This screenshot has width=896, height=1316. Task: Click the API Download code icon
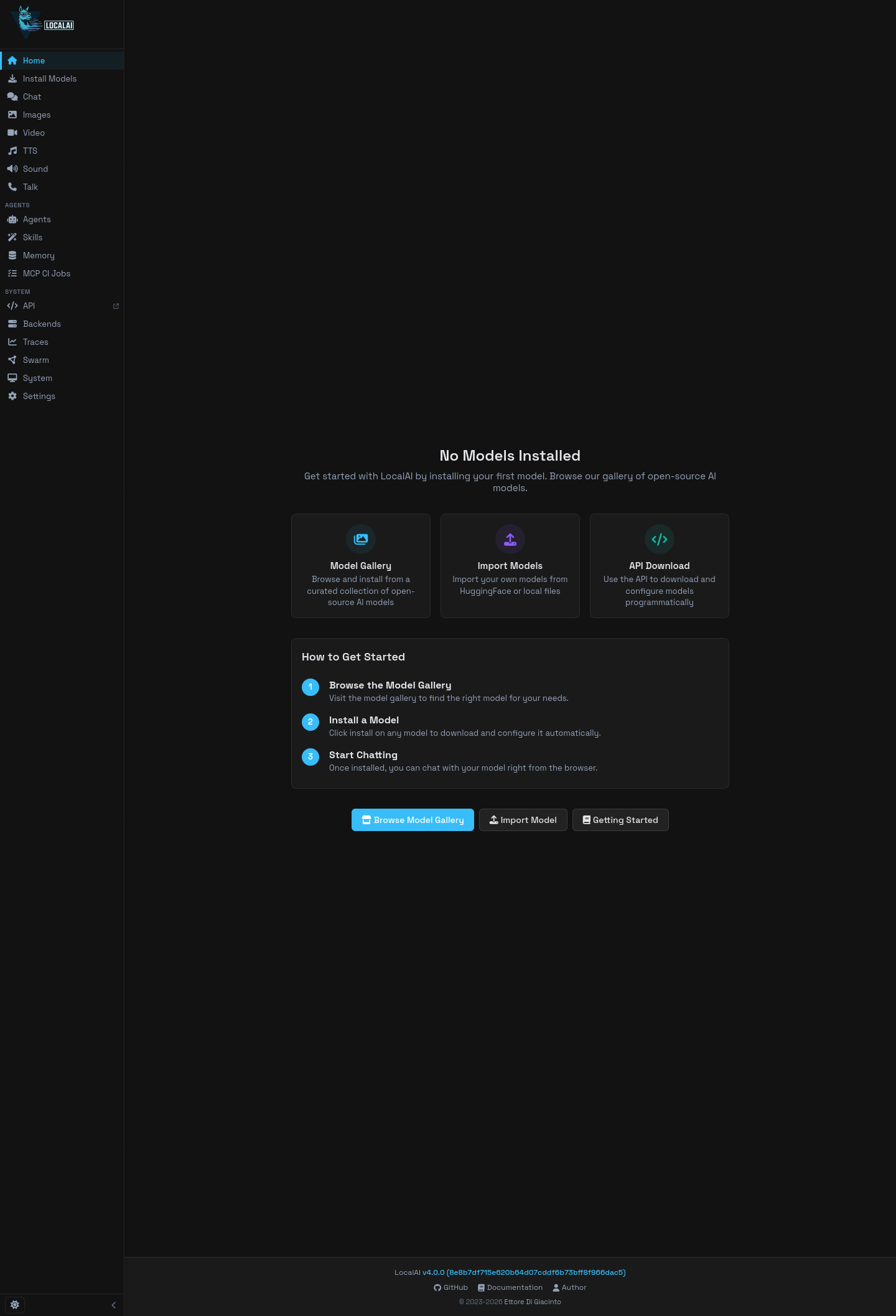click(x=660, y=539)
